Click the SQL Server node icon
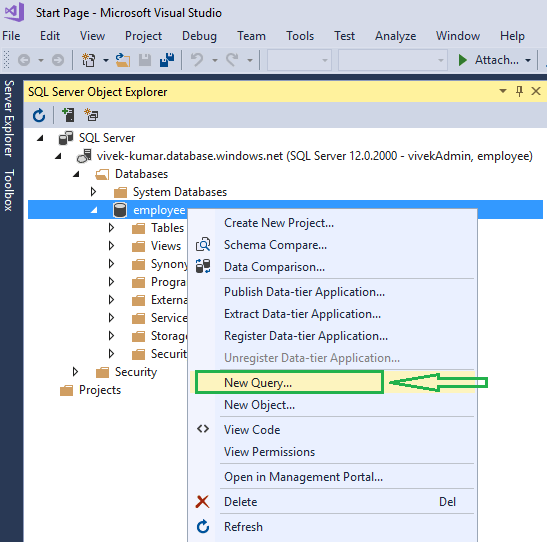The image size is (547, 542). point(66,138)
